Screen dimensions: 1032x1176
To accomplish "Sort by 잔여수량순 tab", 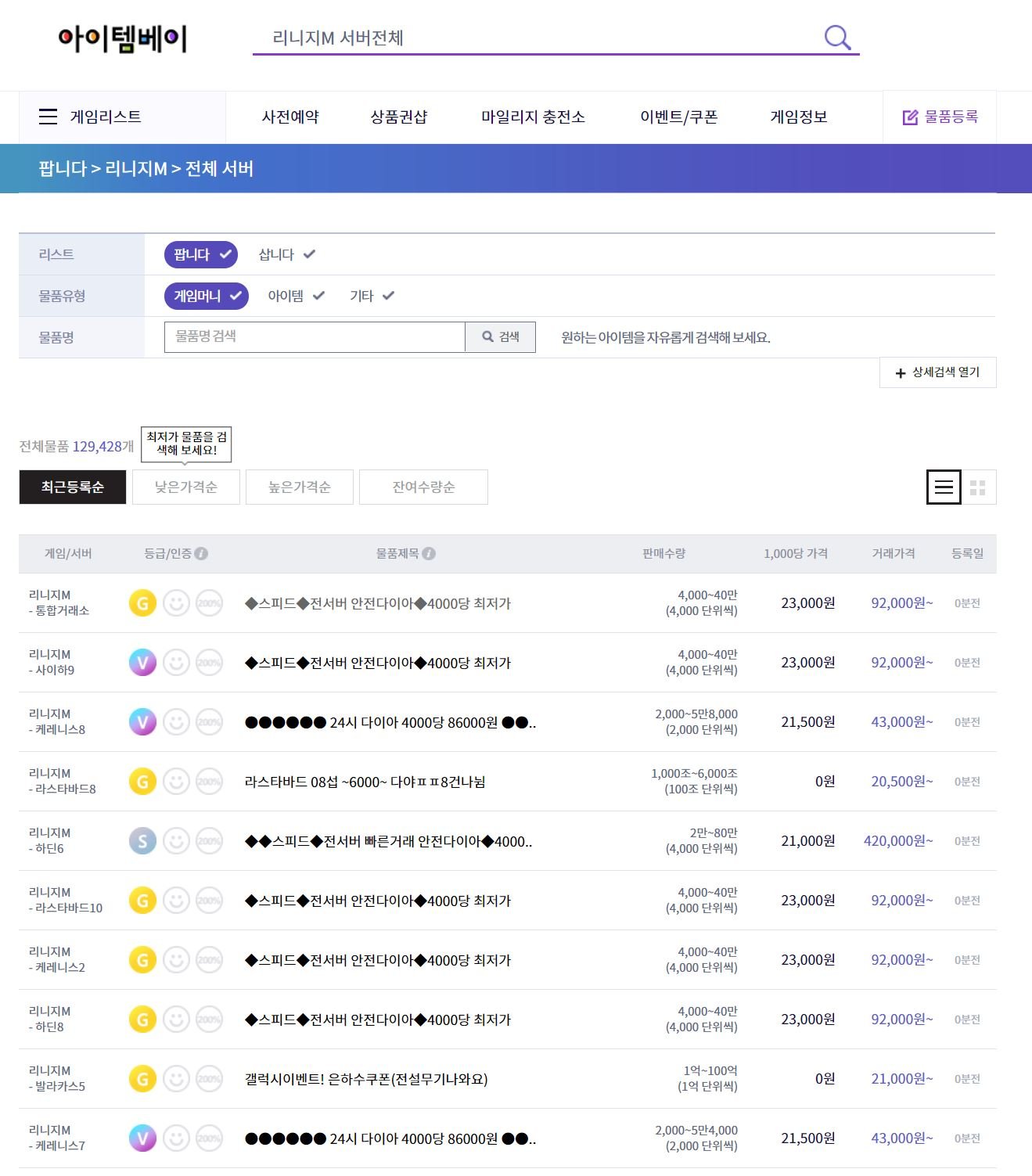I will (x=423, y=487).
